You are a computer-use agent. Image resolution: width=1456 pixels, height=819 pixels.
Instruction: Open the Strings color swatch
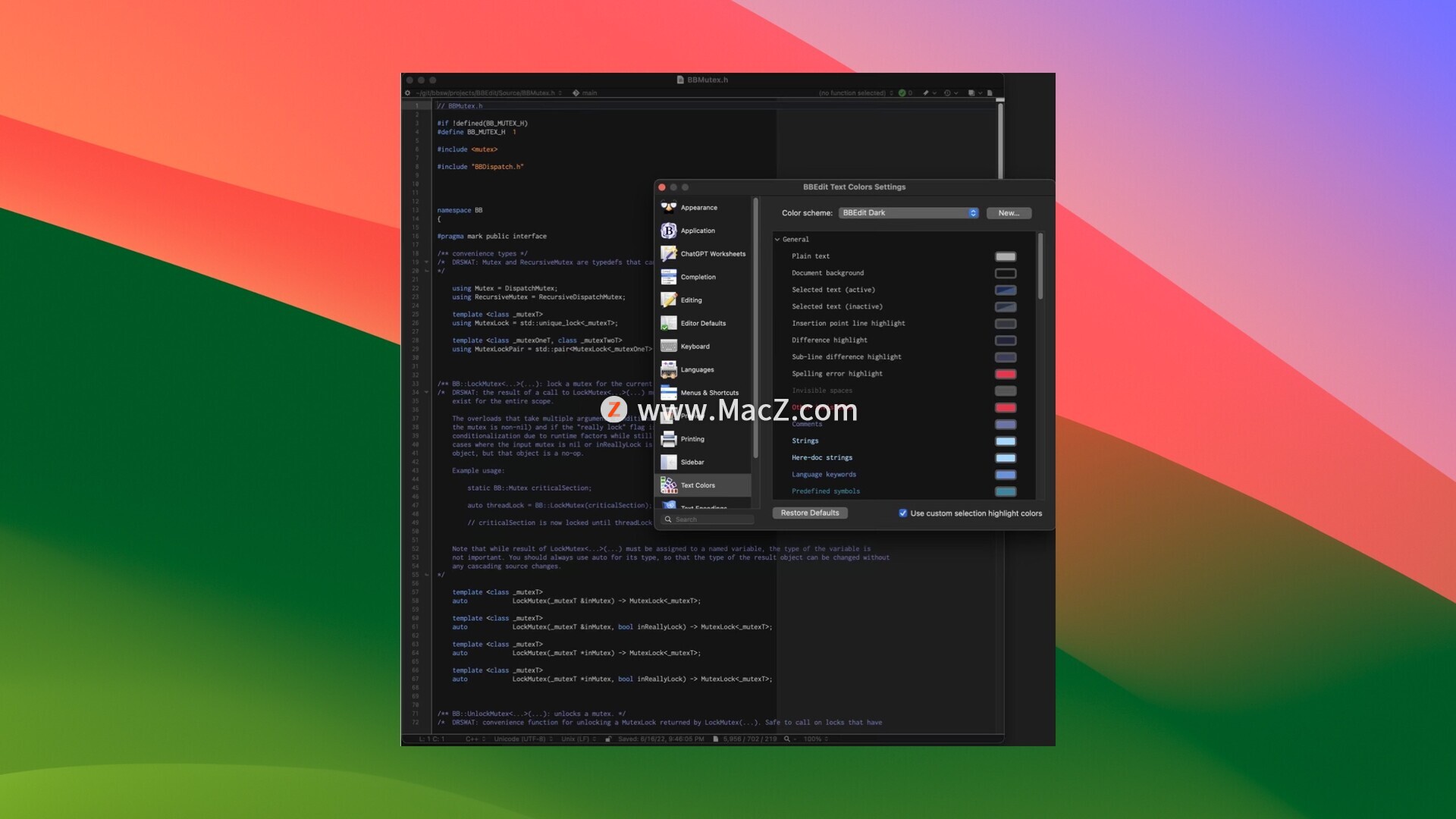click(x=1006, y=441)
